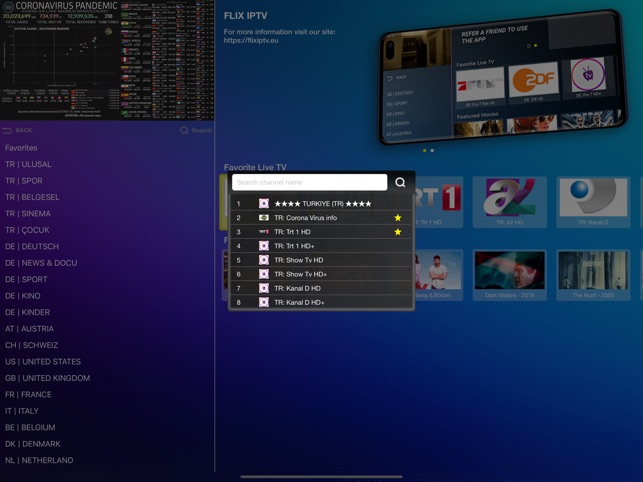643x482 pixels.
Task: Click the Search label in the sidebar
Action: point(202,130)
